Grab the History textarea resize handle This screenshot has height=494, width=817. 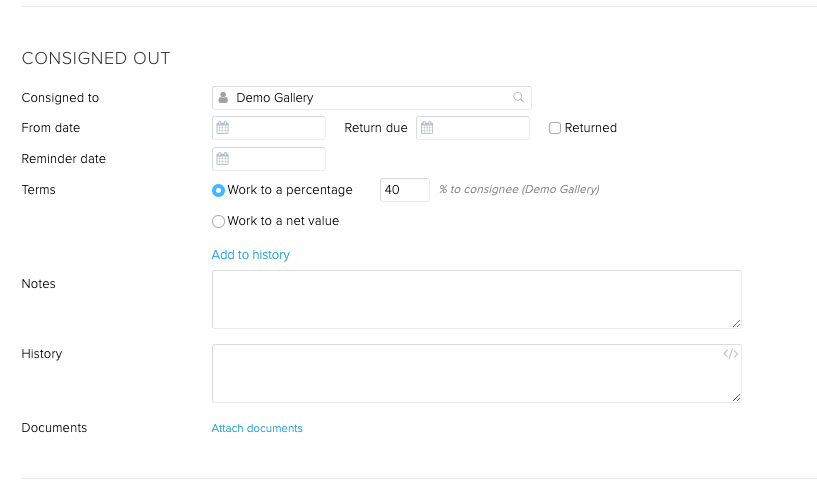click(x=736, y=398)
